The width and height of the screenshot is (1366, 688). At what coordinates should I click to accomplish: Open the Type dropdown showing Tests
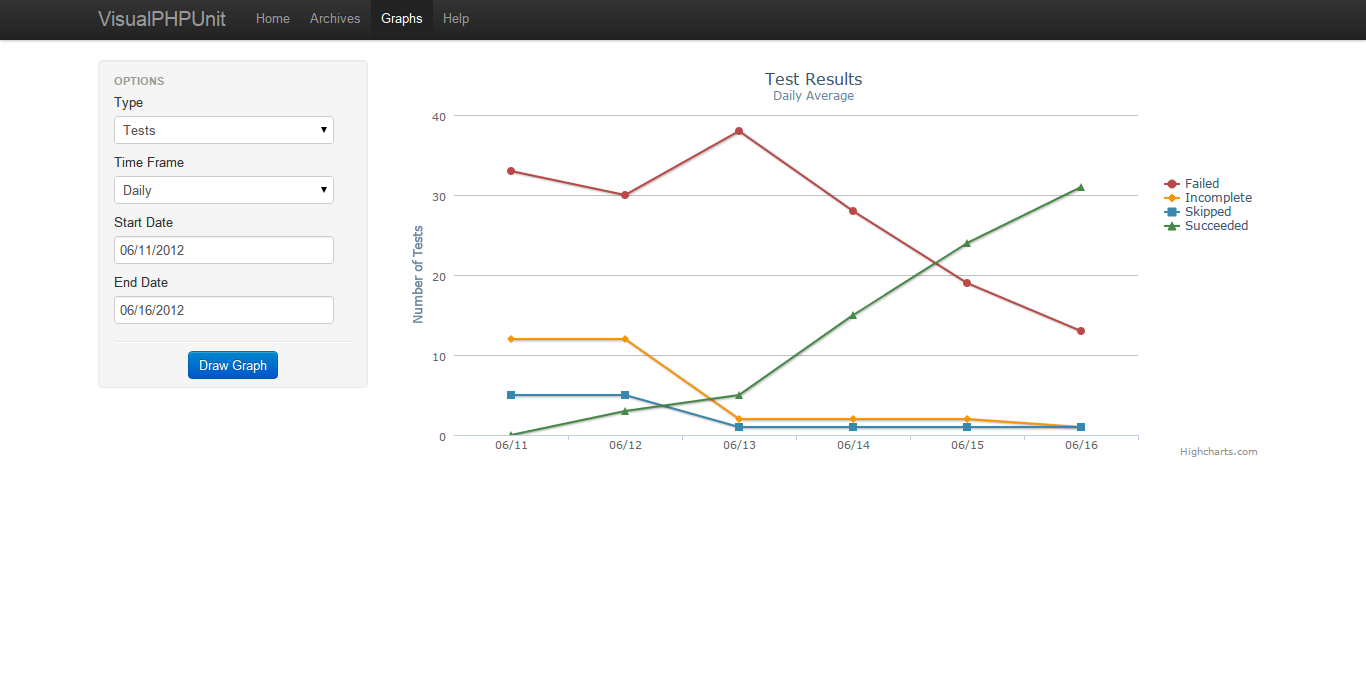point(223,130)
